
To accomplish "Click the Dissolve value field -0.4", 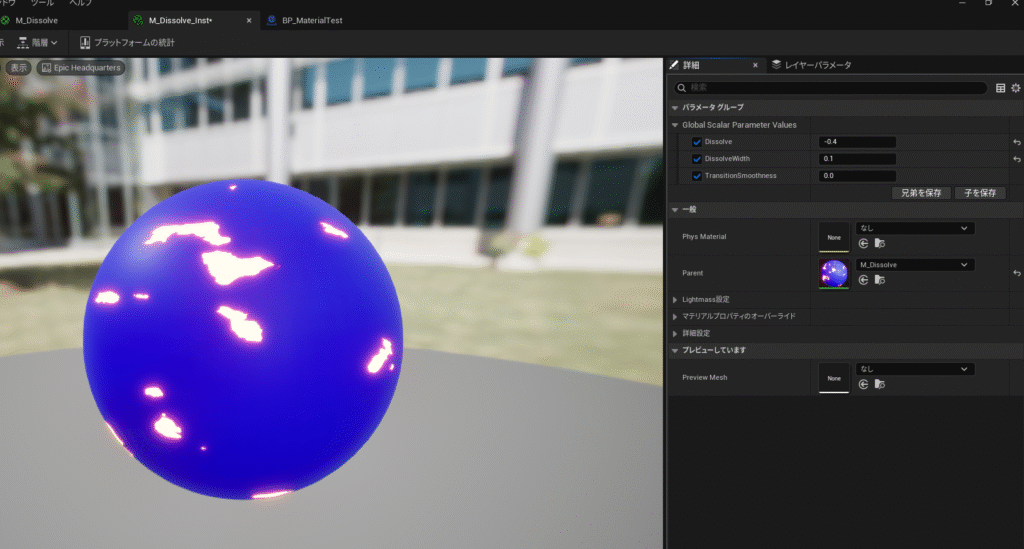I will point(857,142).
